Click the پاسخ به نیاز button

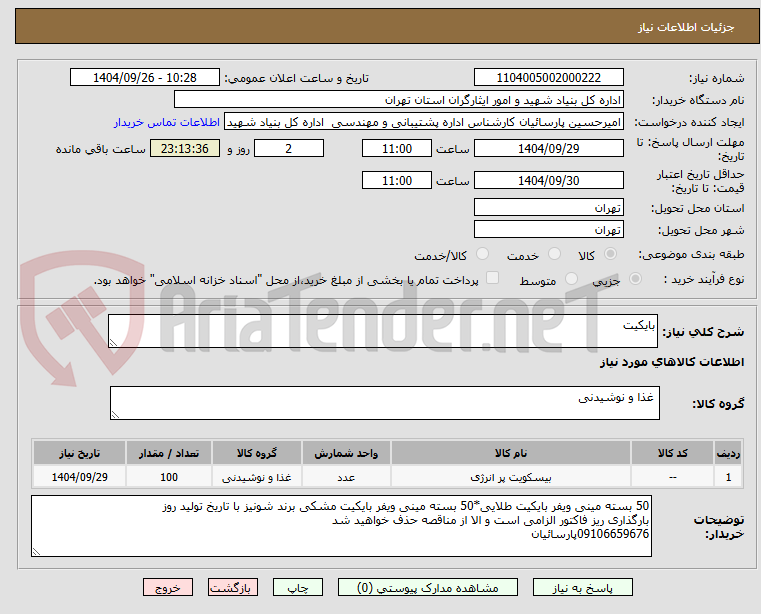click(x=582, y=587)
